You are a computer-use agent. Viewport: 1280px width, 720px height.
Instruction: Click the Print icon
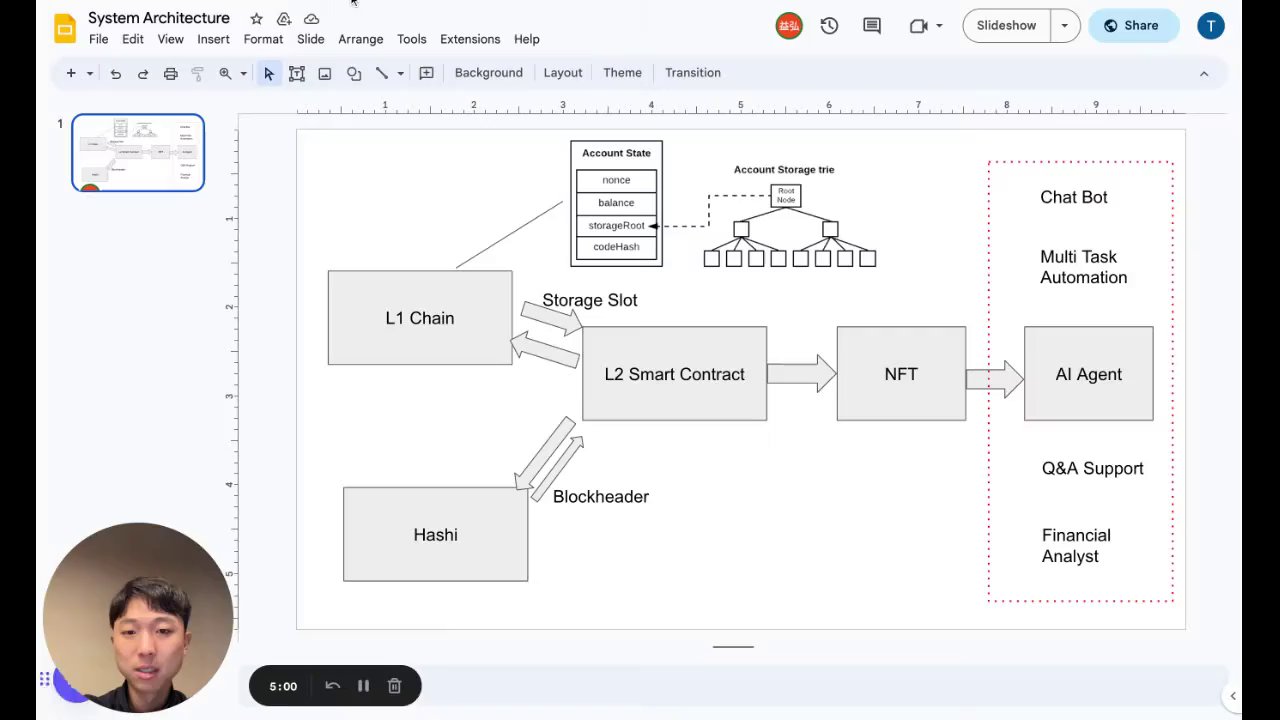[170, 73]
